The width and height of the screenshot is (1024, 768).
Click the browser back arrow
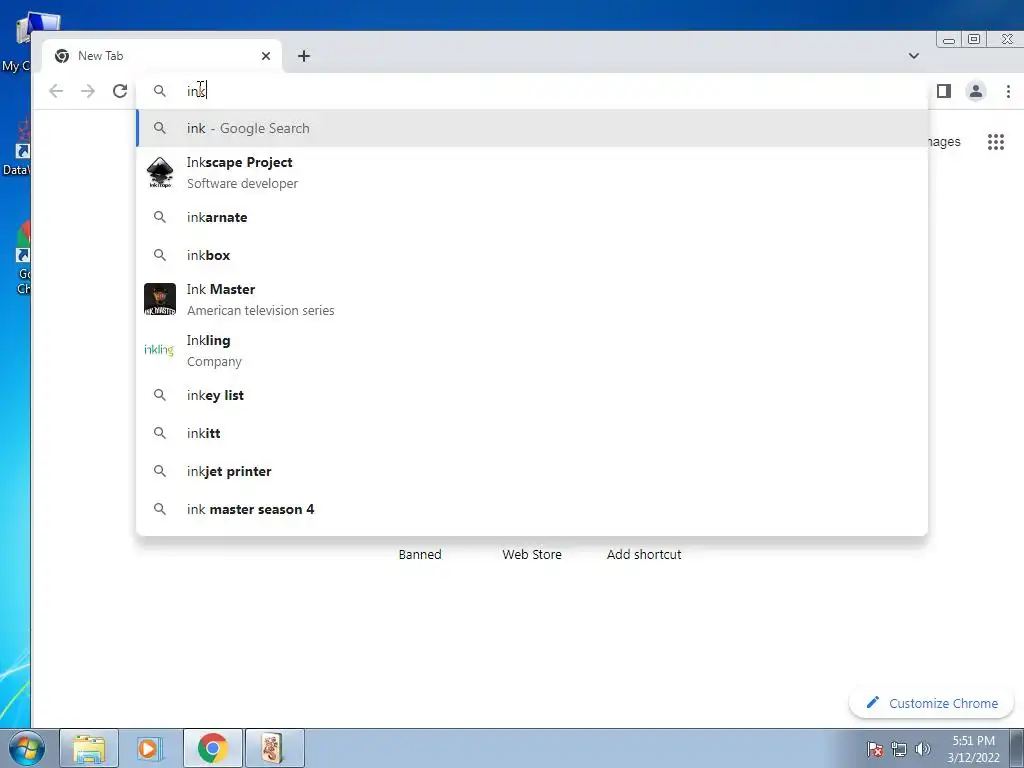click(x=56, y=91)
